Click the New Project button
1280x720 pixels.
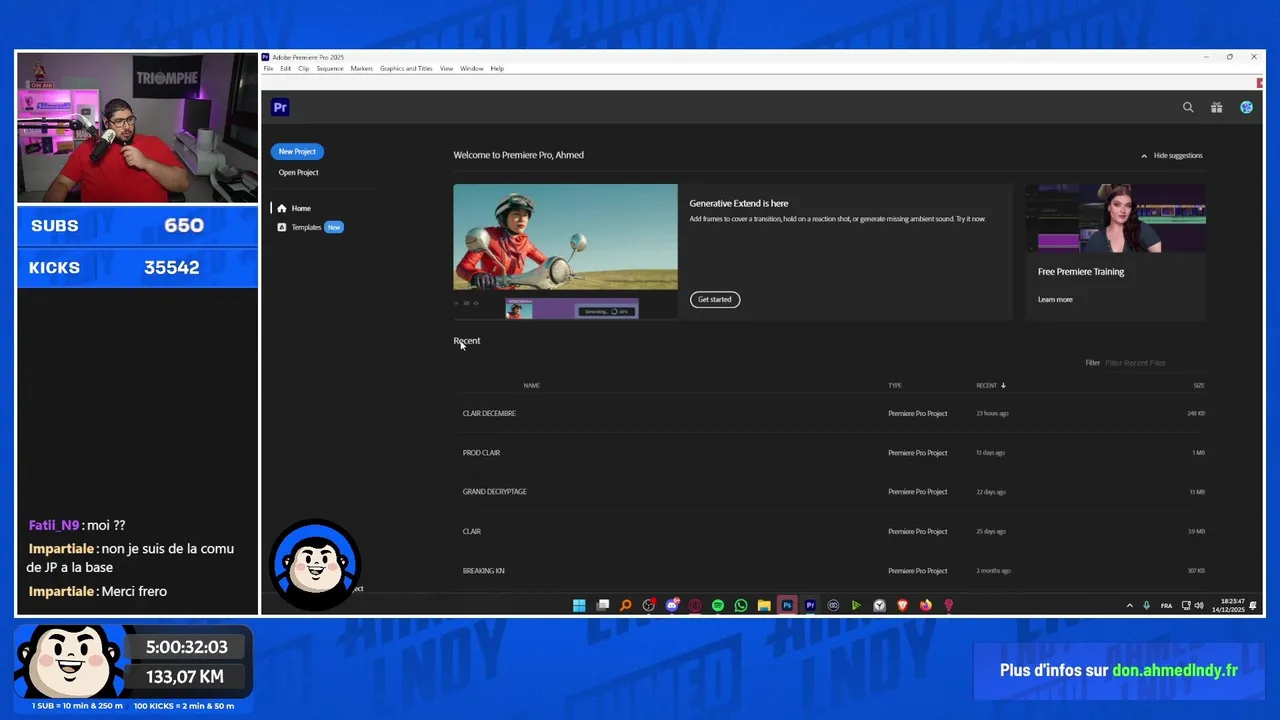[297, 151]
